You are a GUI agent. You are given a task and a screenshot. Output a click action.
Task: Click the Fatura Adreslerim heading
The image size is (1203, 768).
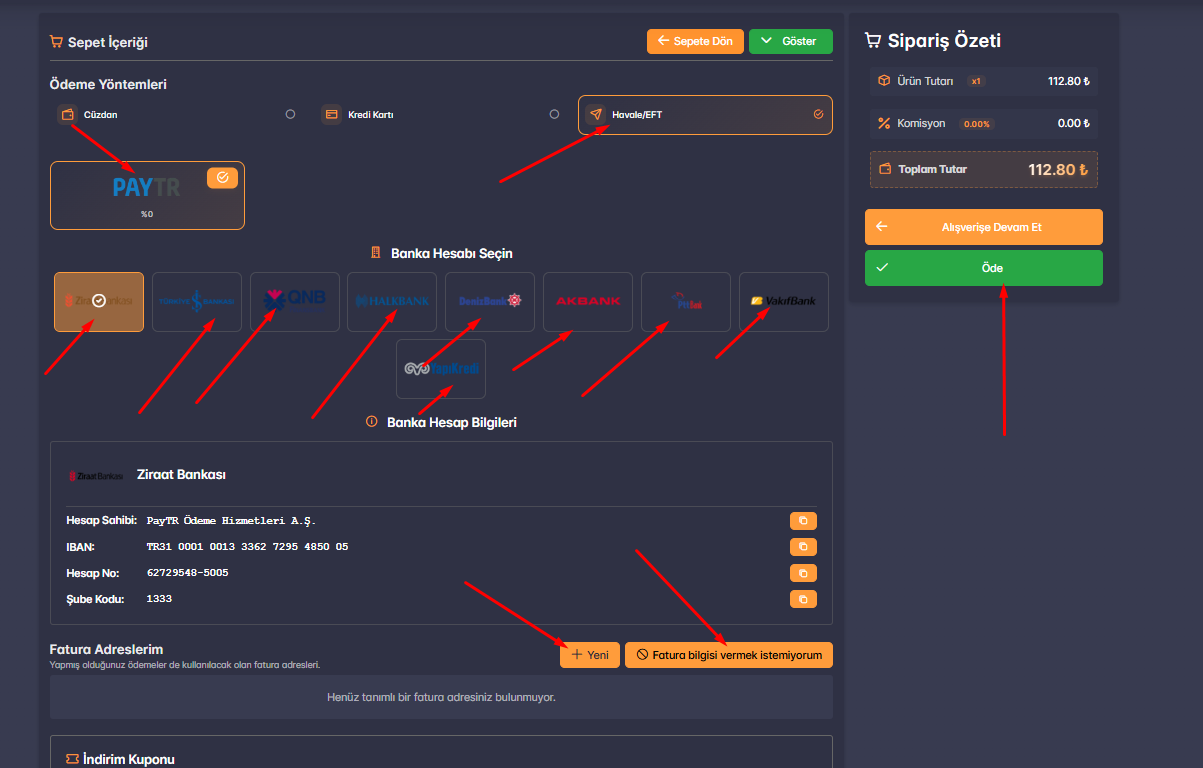pyautogui.click(x=106, y=650)
